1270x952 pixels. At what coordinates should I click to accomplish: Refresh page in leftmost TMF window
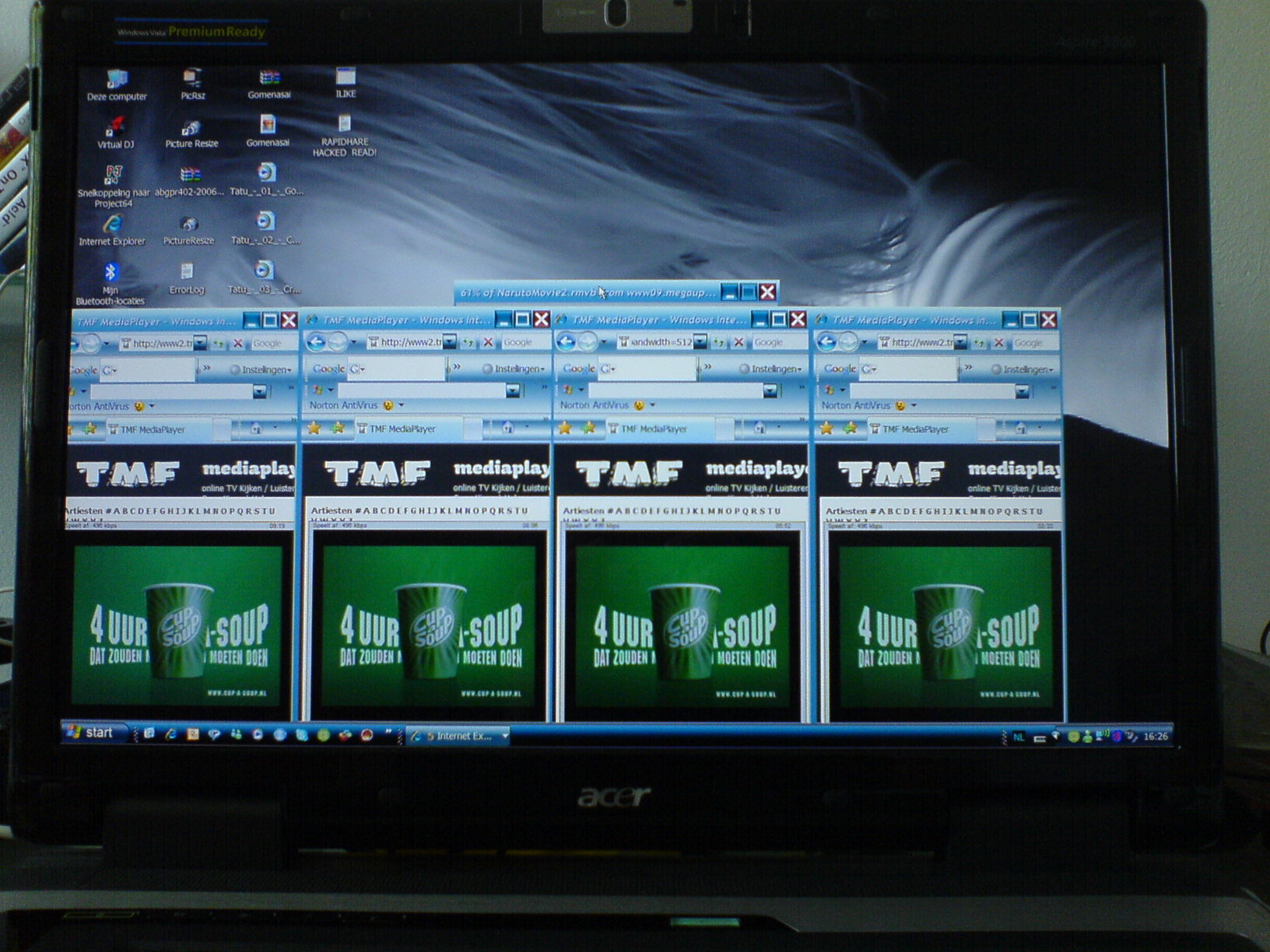[218, 343]
